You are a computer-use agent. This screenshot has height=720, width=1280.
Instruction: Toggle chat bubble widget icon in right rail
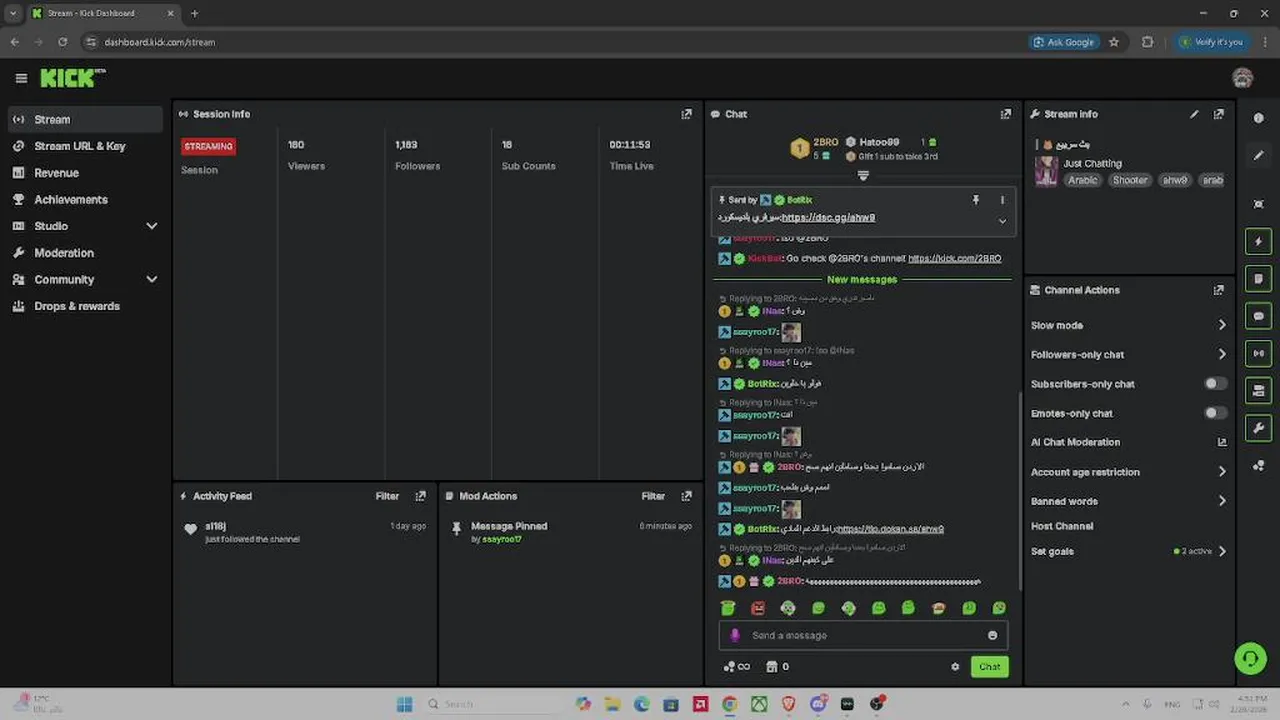pos(1258,316)
